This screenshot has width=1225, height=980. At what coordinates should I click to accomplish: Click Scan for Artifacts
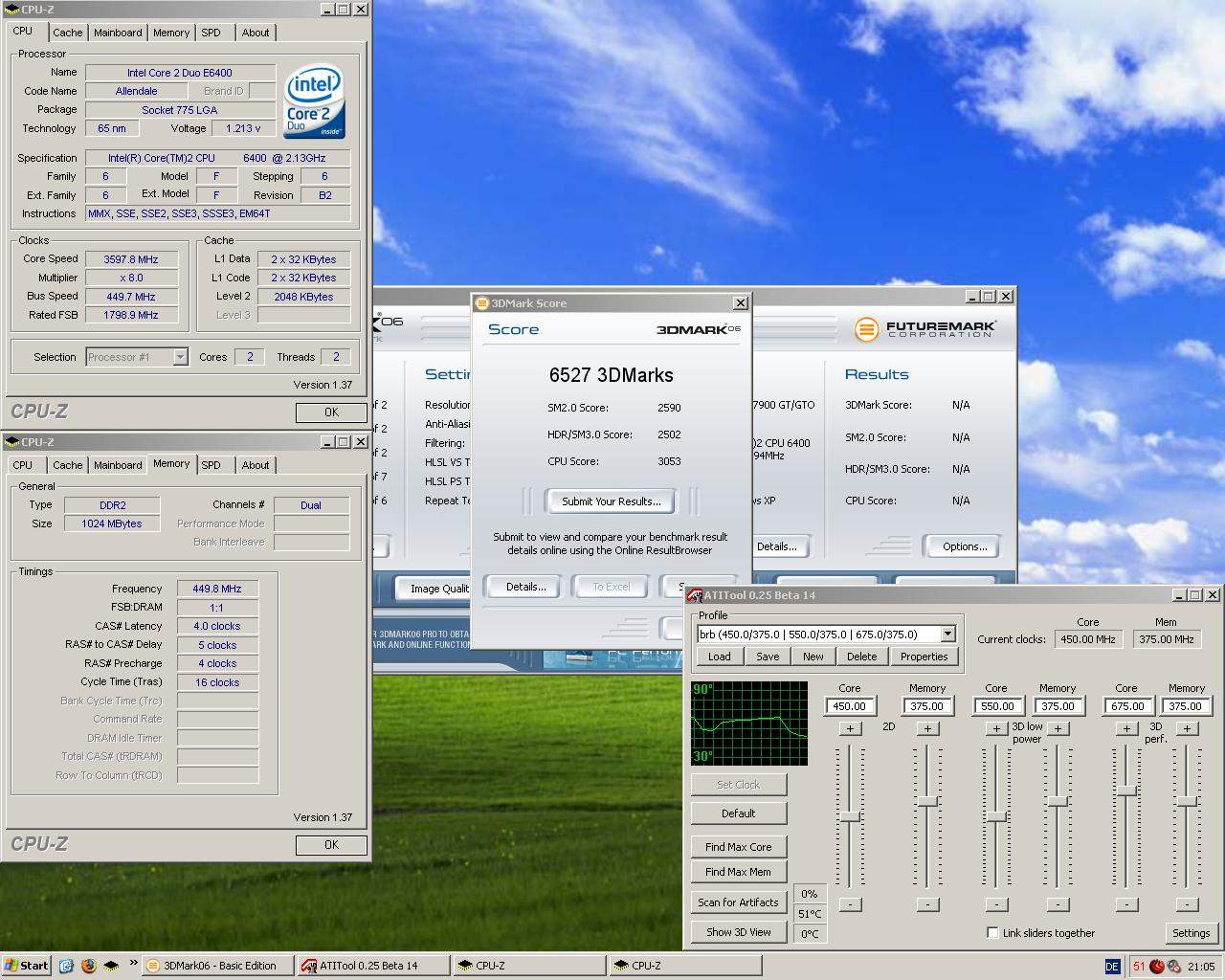(738, 902)
